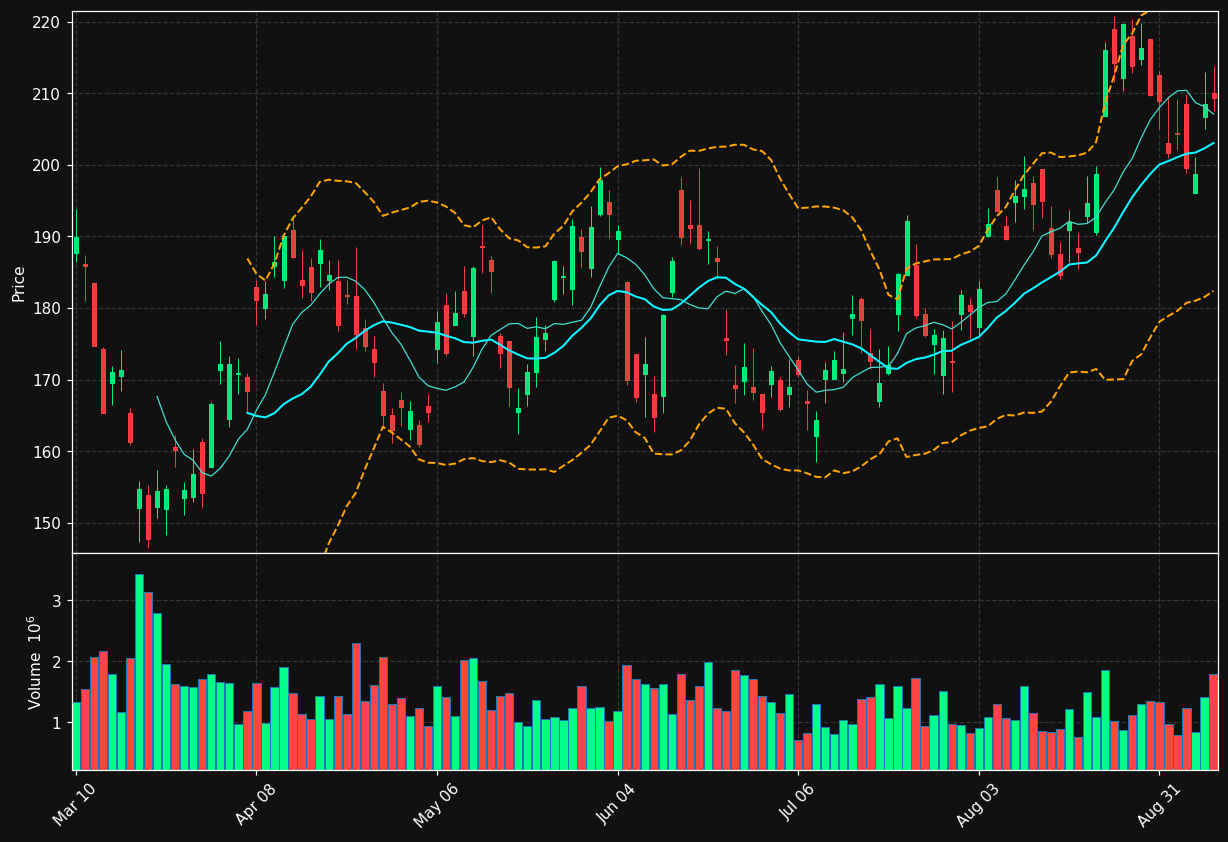
Task: Click the last red volume bar at right edge
Action: 1213,722
